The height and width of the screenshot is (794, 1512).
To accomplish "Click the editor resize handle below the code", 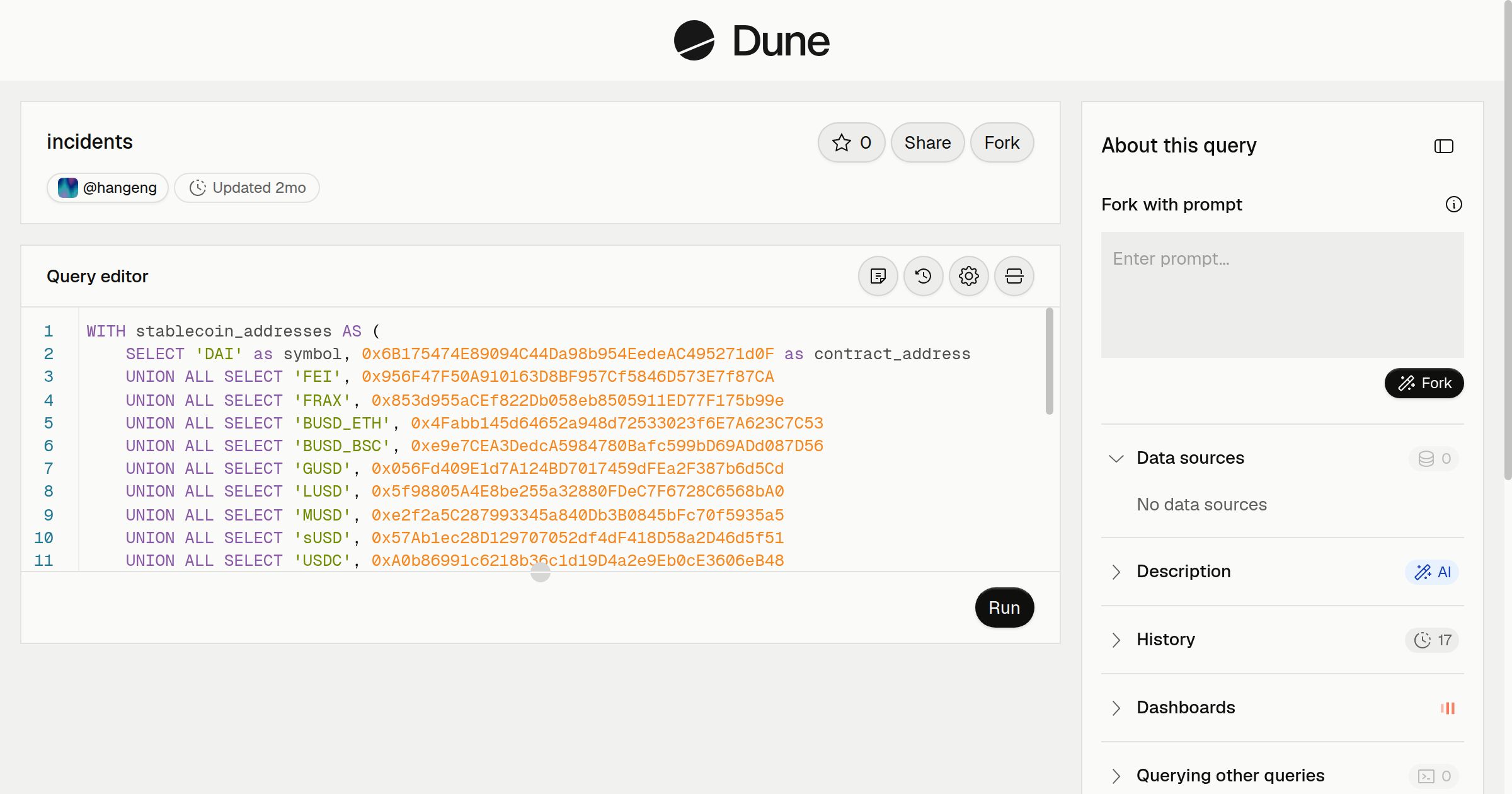I will 541,572.
